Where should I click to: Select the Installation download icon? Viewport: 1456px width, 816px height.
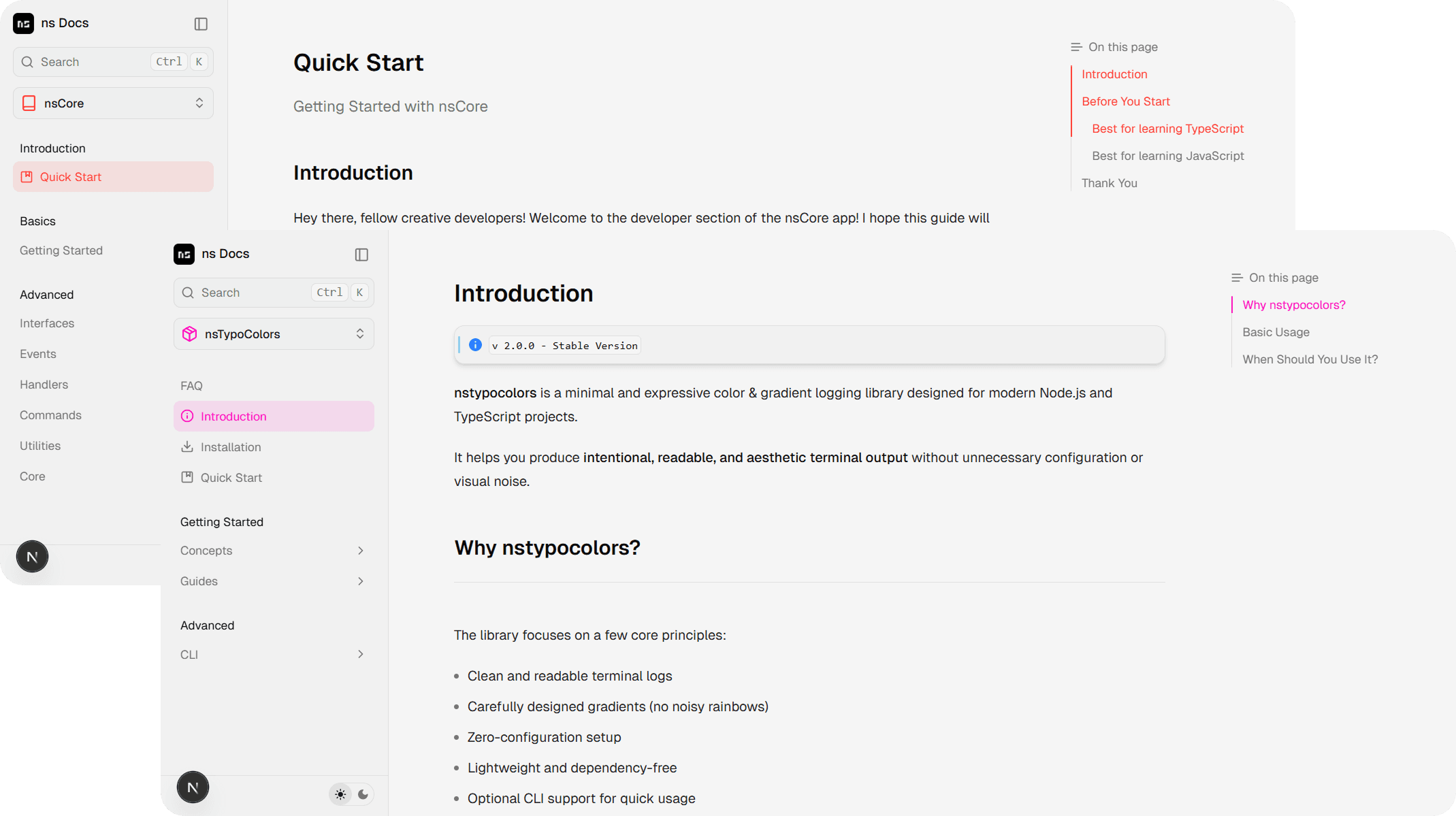(187, 446)
